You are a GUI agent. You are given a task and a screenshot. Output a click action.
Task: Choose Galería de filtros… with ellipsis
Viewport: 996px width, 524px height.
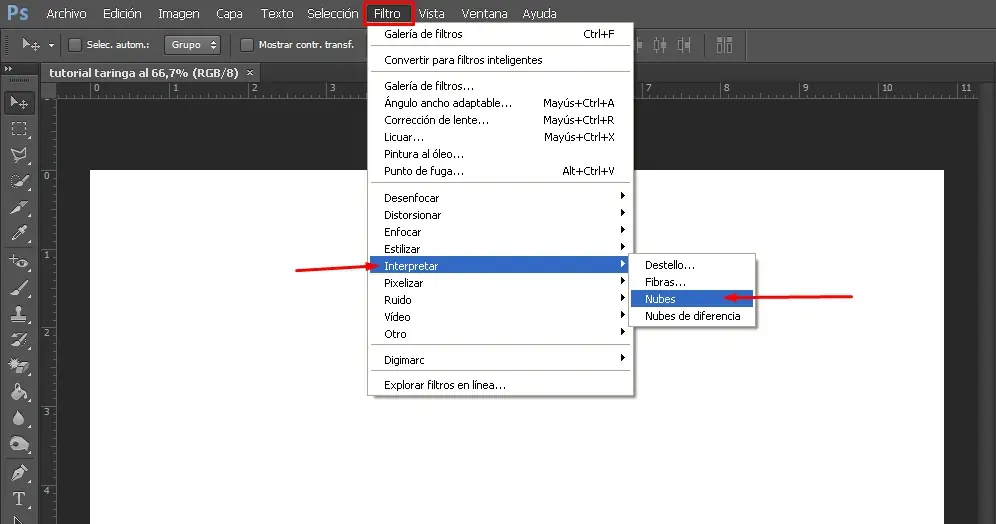(501, 86)
